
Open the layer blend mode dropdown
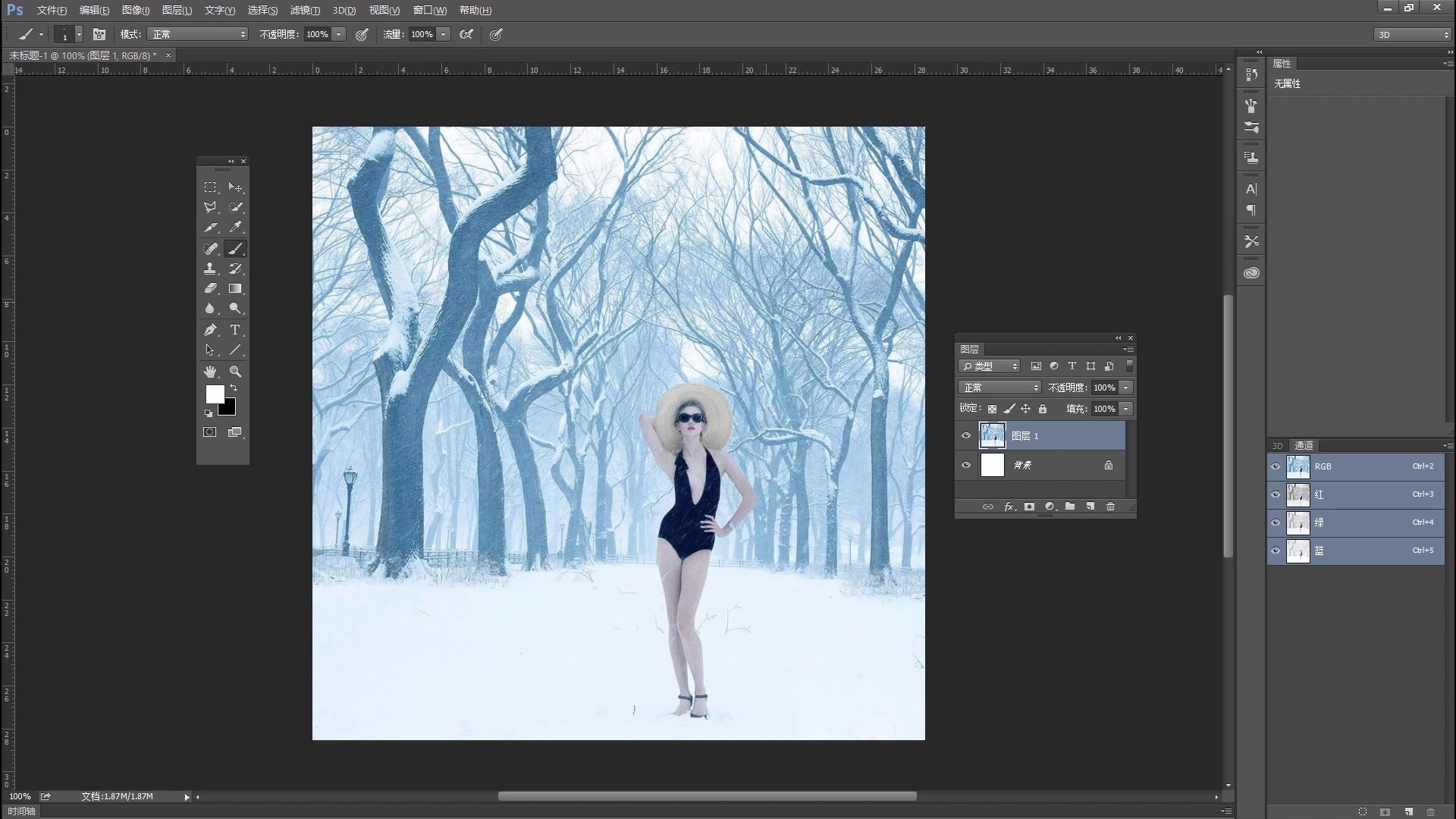pyautogui.click(x=999, y=387)
